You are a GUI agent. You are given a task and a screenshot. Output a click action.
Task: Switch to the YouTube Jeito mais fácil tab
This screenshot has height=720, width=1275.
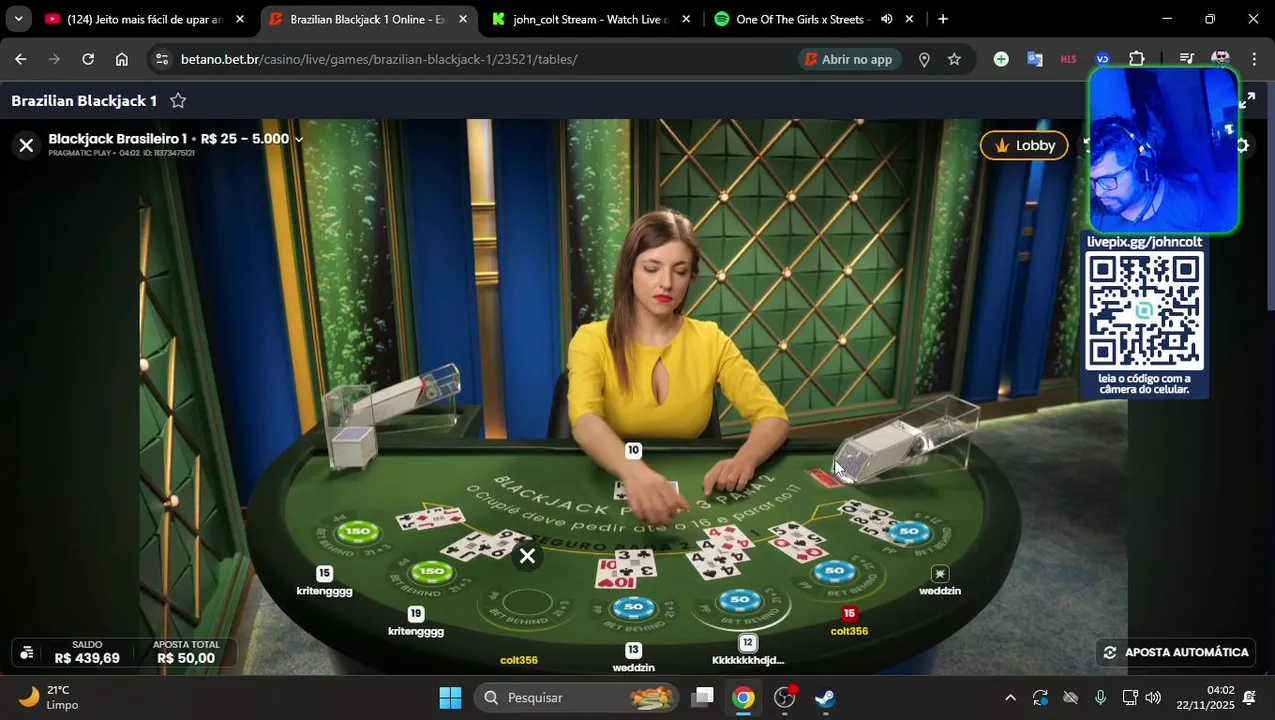pyautogui.click(x=144, y=19)
